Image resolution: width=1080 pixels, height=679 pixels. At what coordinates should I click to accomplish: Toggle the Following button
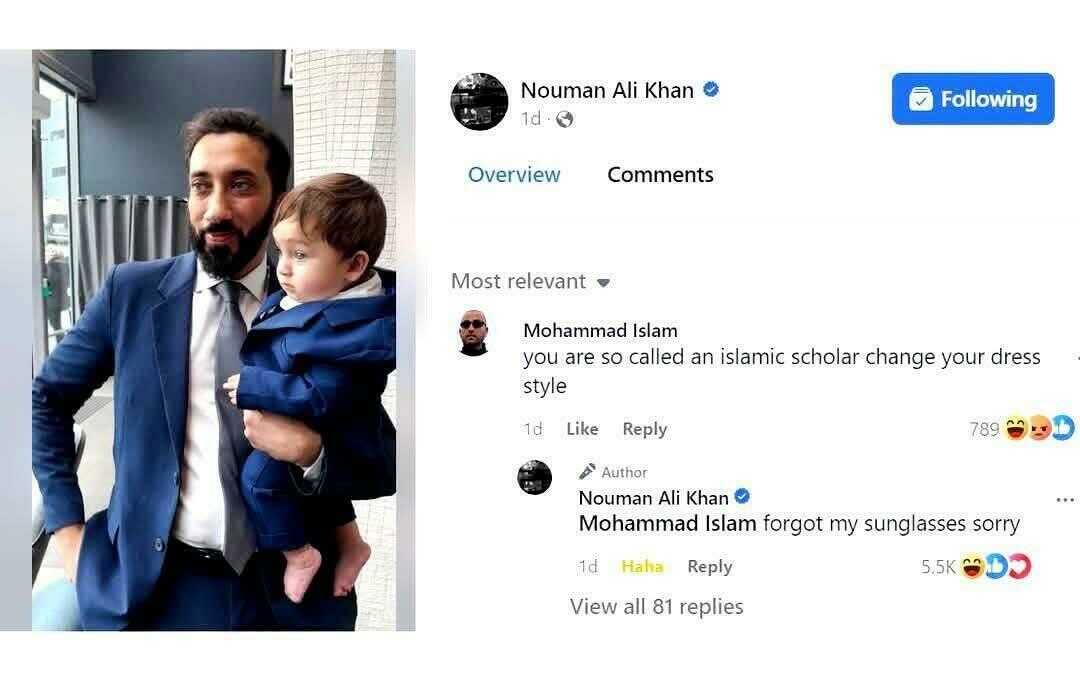[972, 99]
